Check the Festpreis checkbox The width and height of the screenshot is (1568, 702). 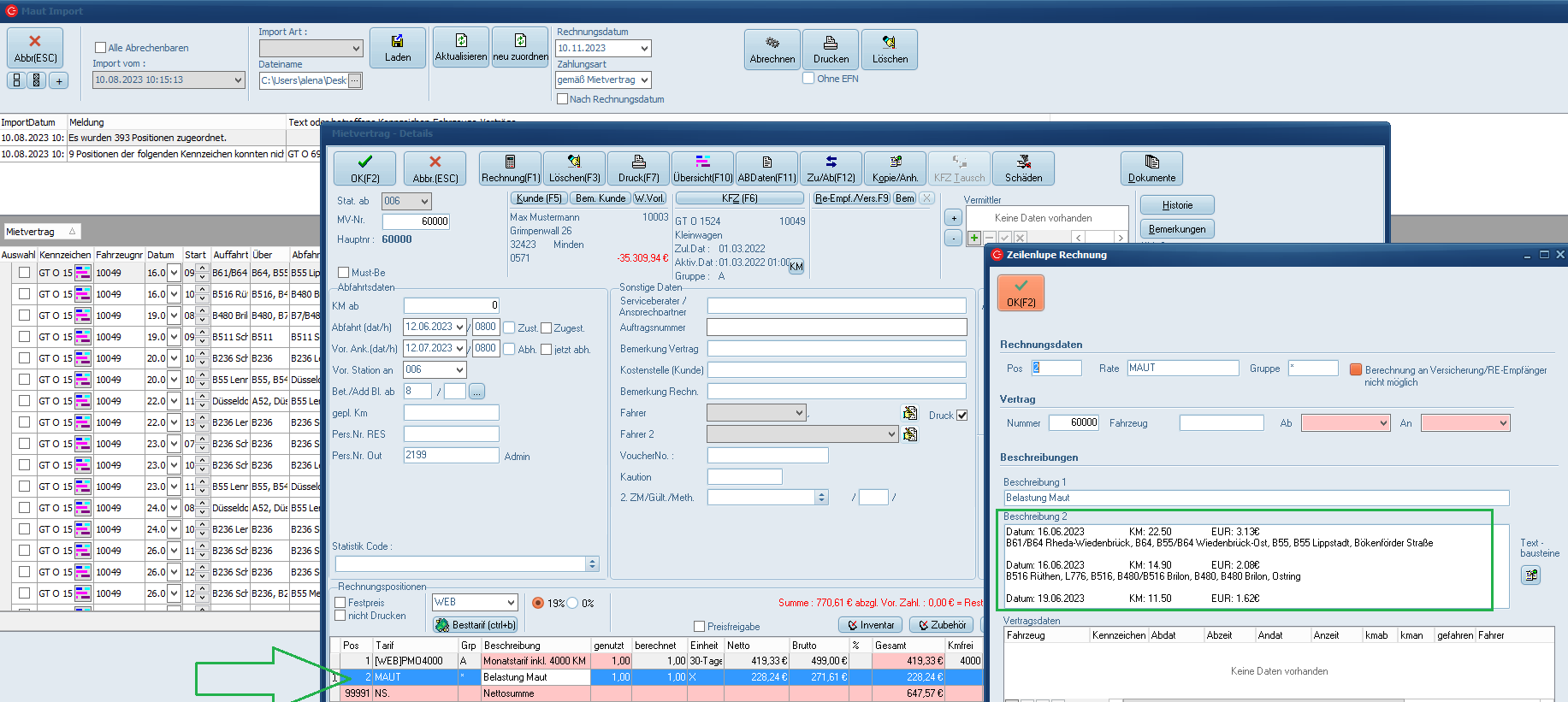(340, 603)
